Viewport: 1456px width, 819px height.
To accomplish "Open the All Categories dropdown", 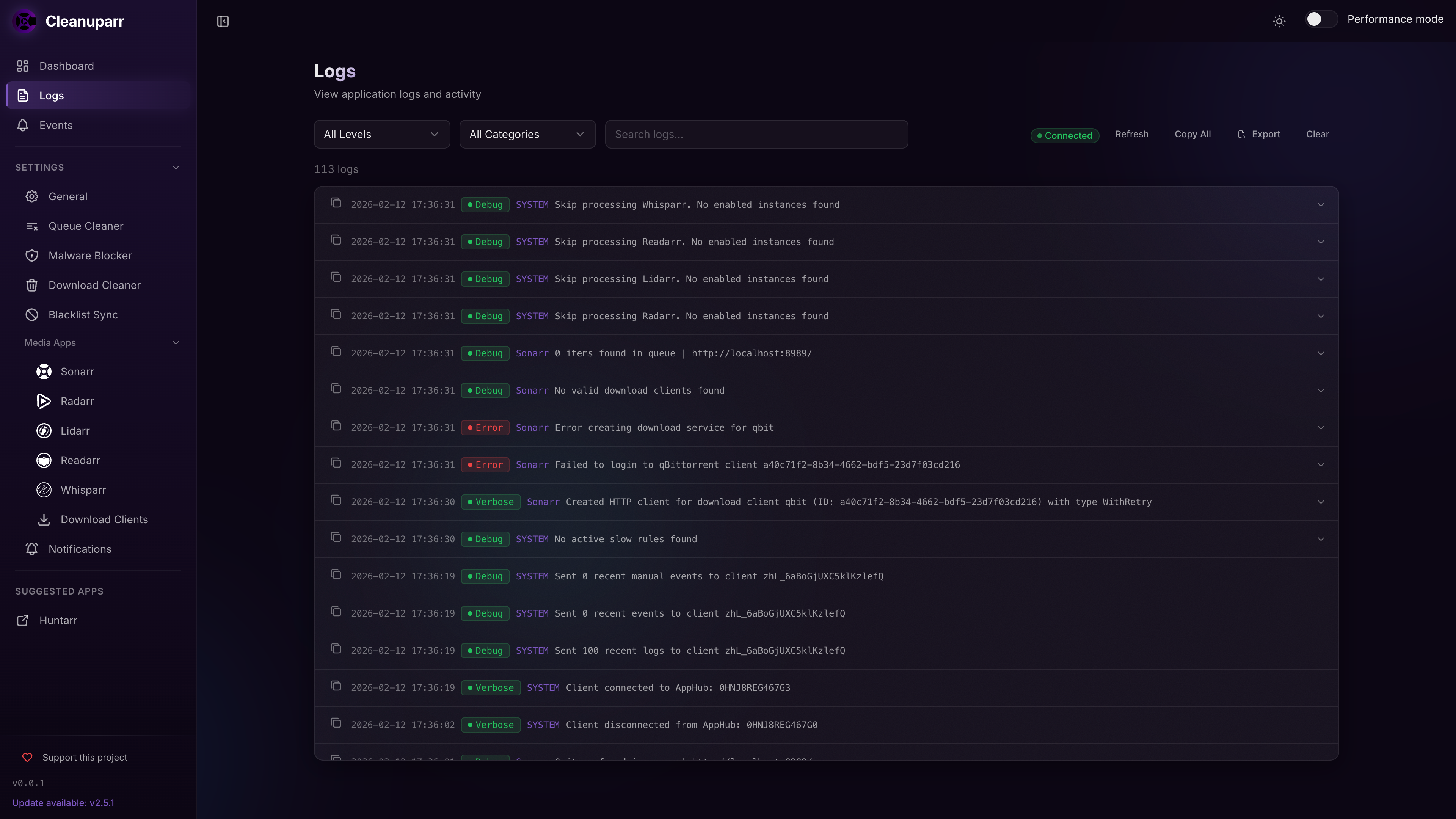I will click(x=527, y=134).
